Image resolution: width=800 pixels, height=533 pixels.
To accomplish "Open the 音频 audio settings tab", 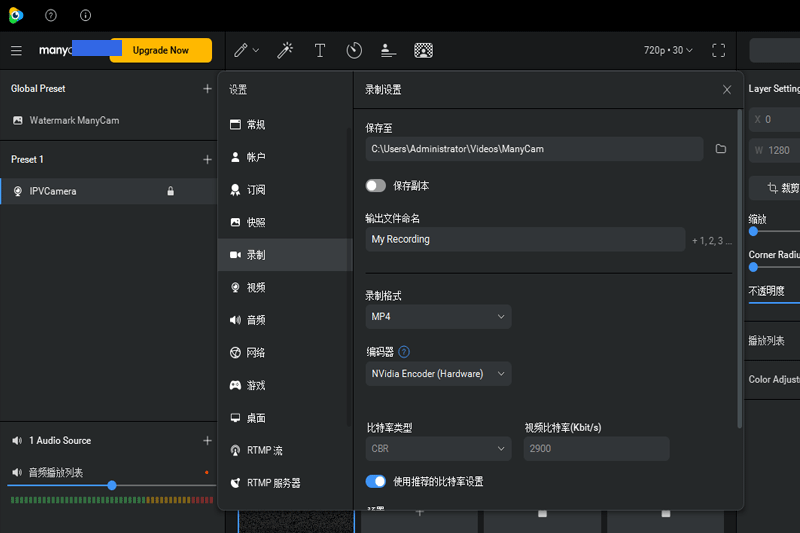I will 285,320.
